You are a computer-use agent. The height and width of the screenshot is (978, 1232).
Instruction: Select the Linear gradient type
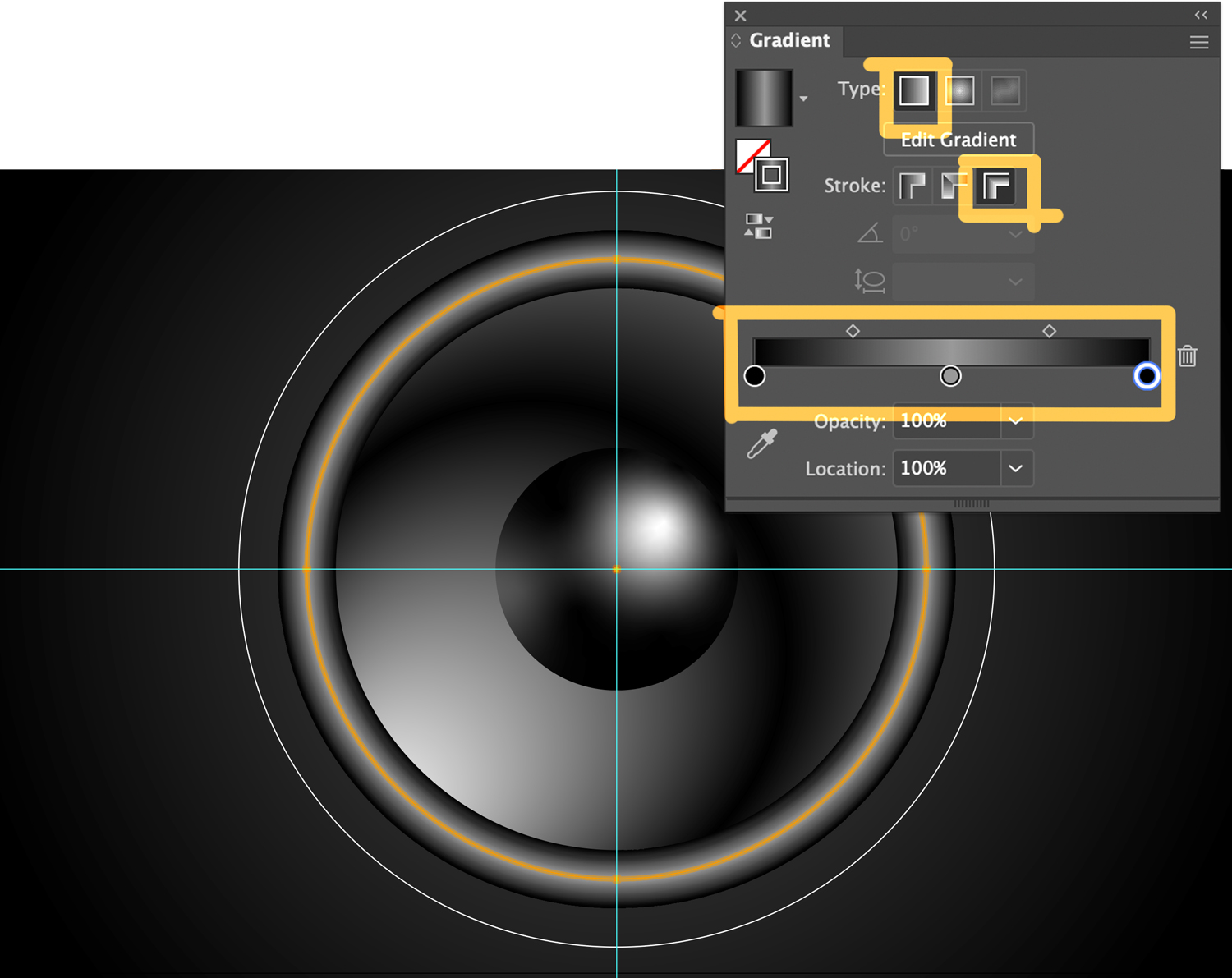click(914, 90)
